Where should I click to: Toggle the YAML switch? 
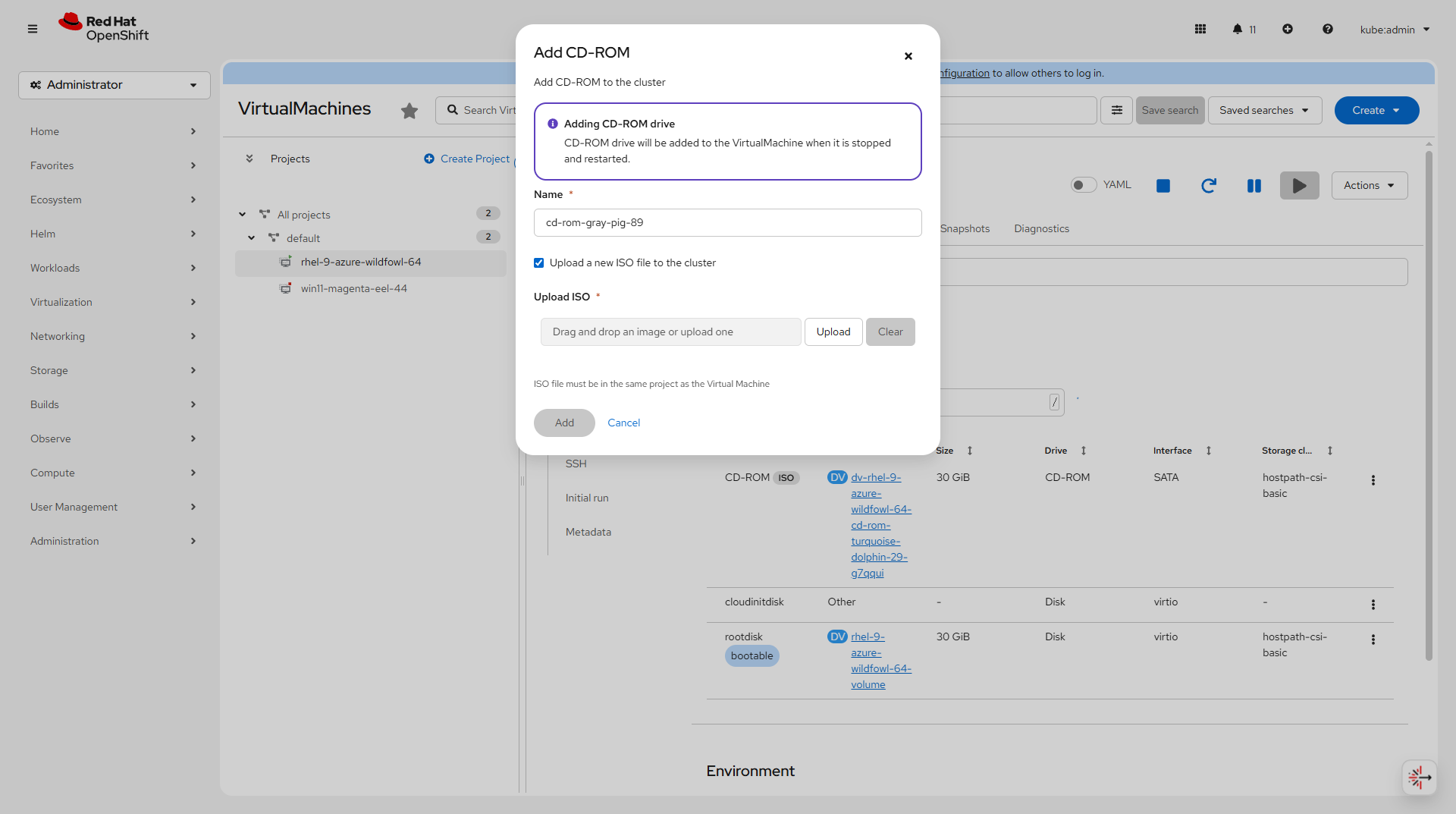(1084, 185)
